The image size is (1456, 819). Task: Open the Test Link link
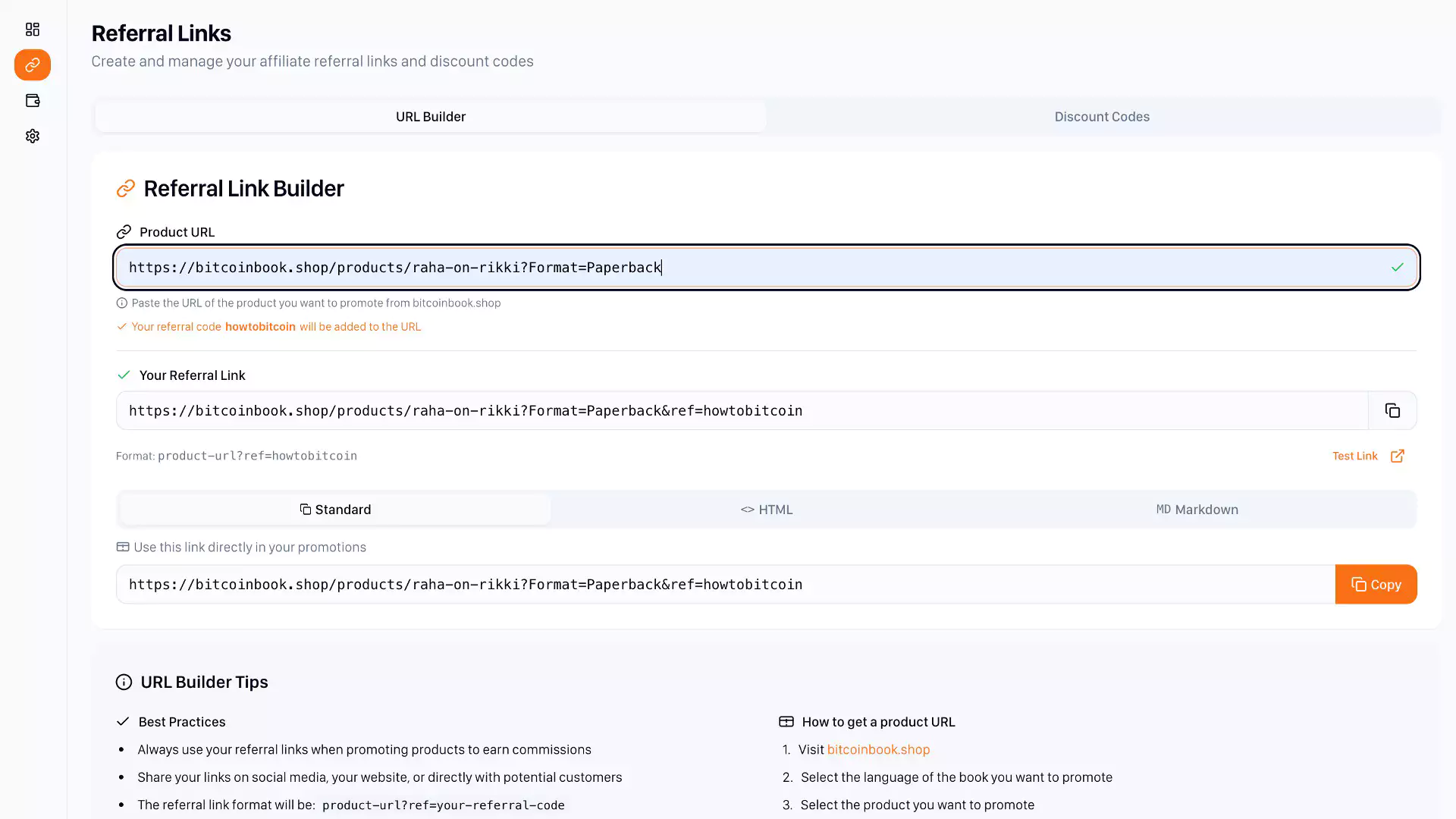1354,456
